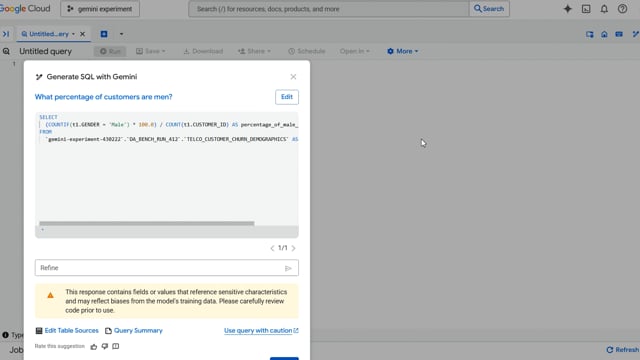Open Query Summary
Viewport: 640px width, 360px height.
point(134,331)
